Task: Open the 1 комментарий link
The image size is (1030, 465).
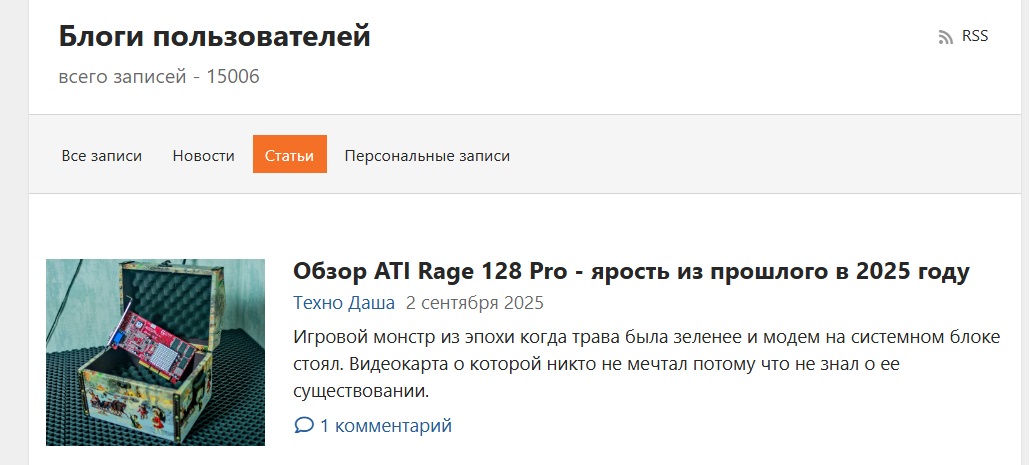Action: click(386, 426)
